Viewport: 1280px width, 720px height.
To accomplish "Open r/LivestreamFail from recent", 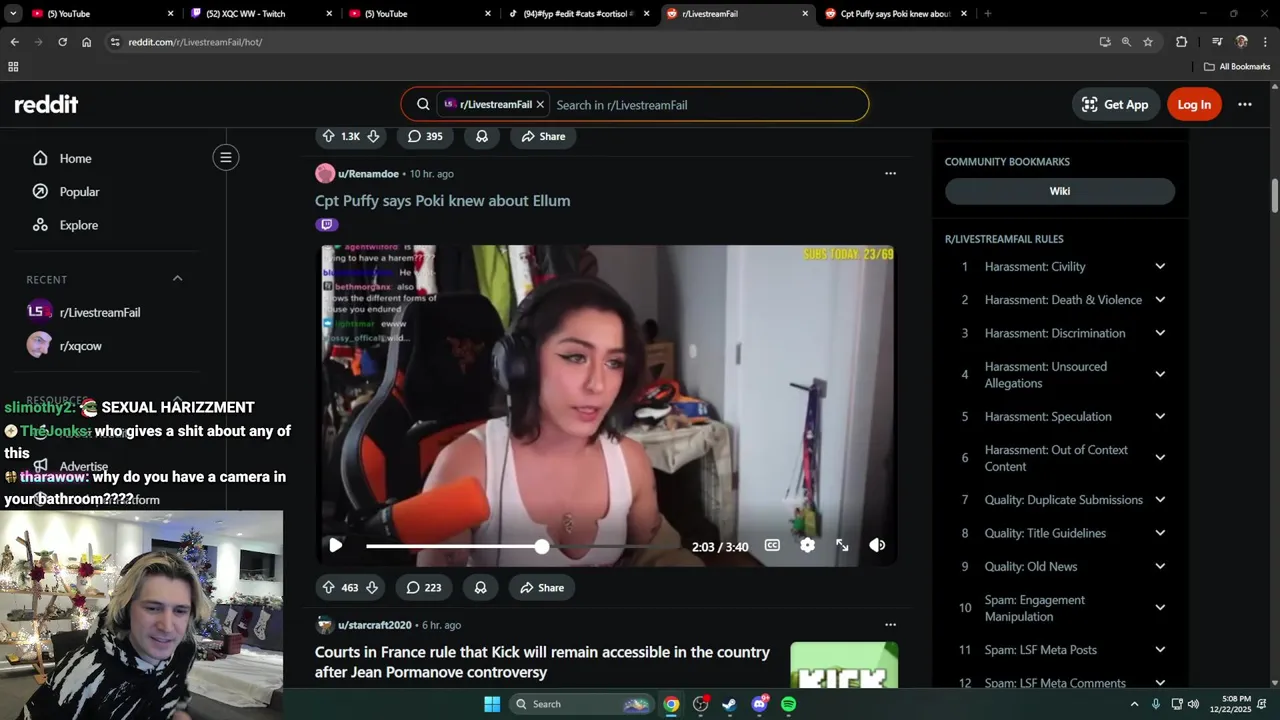I will 100,312.
